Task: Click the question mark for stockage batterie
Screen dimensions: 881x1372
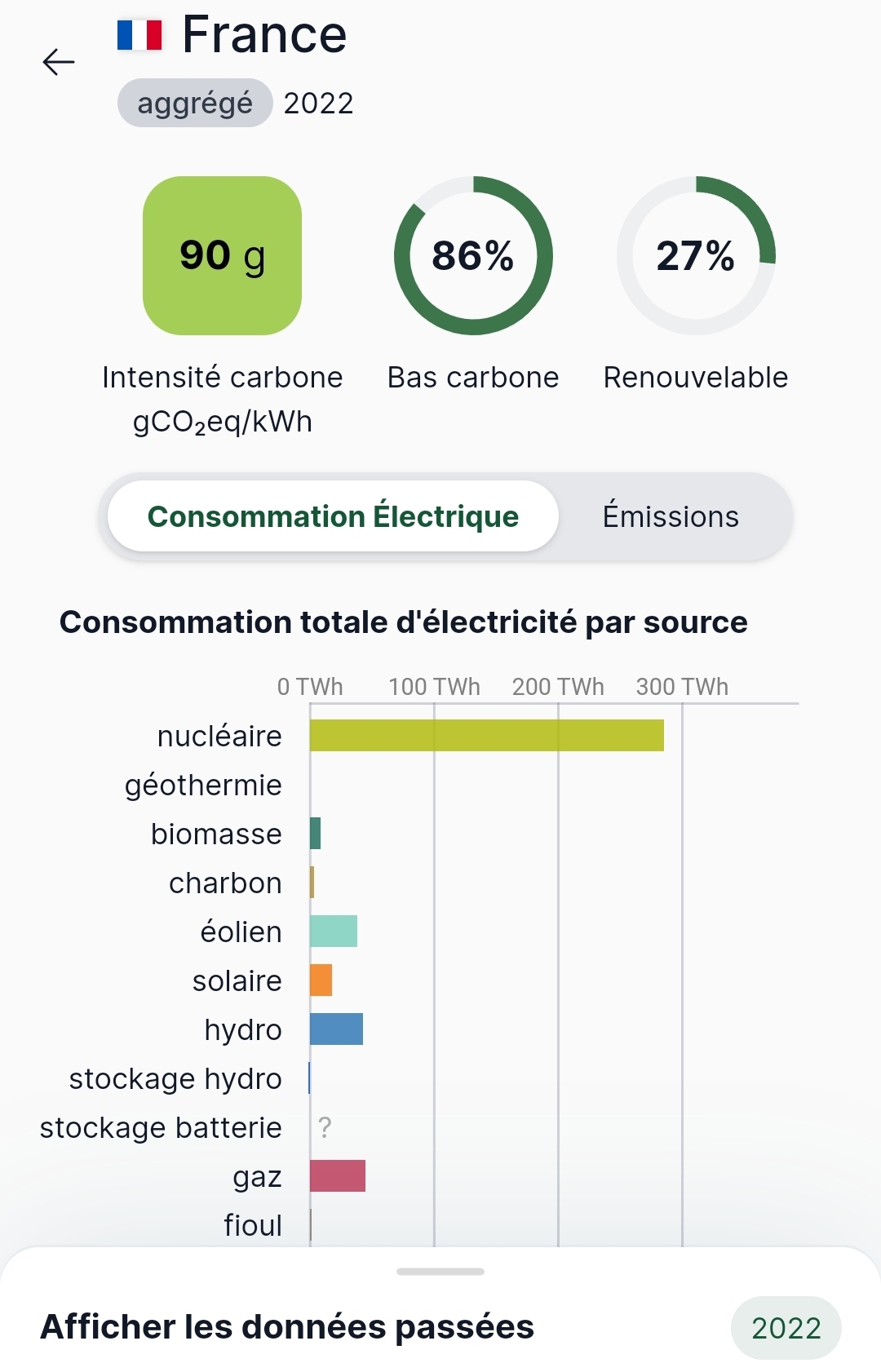Action: (x=325, y=1127)
